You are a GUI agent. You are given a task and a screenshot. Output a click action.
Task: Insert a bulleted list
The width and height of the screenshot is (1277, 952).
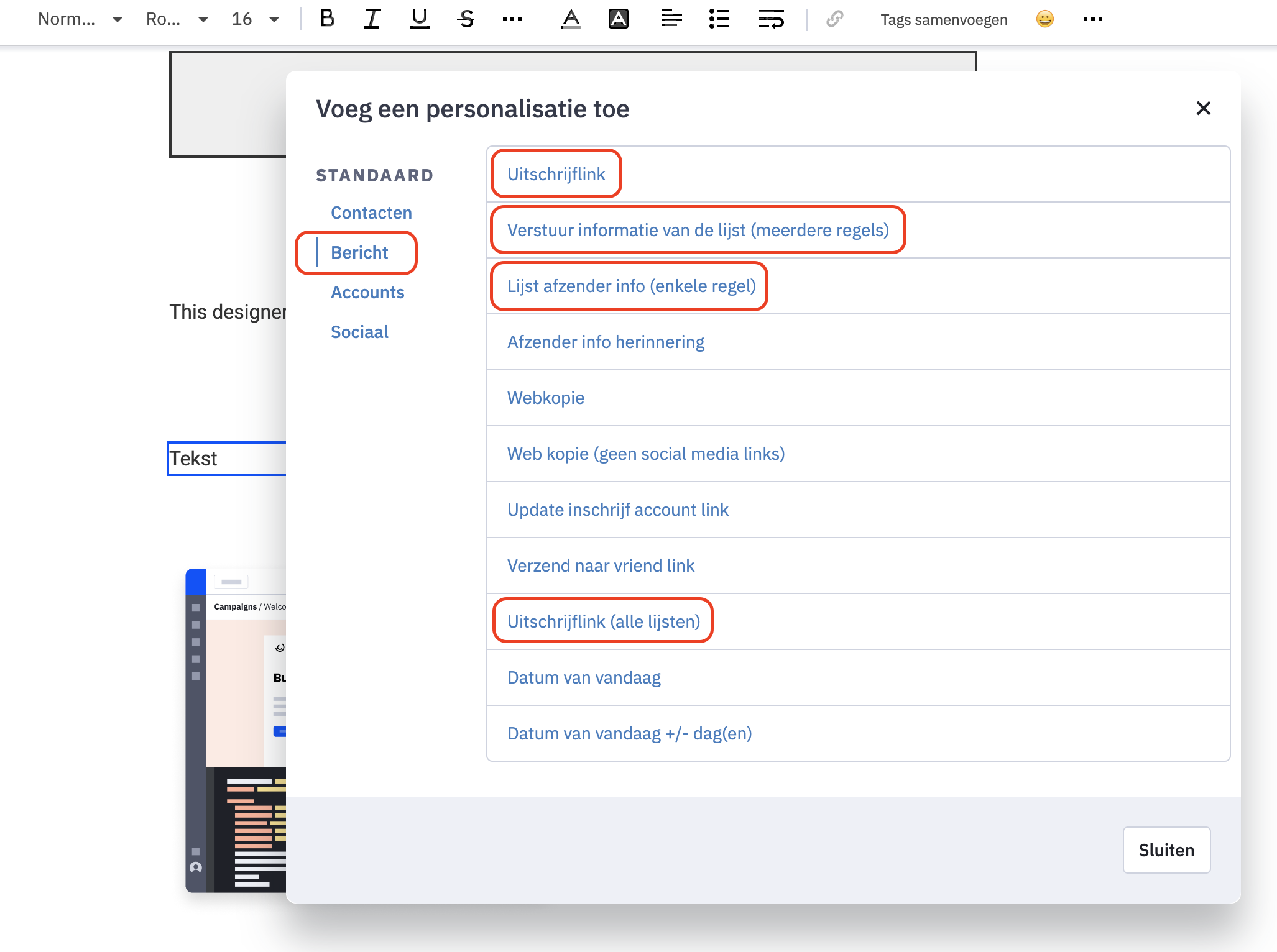(x=719, y=19)
